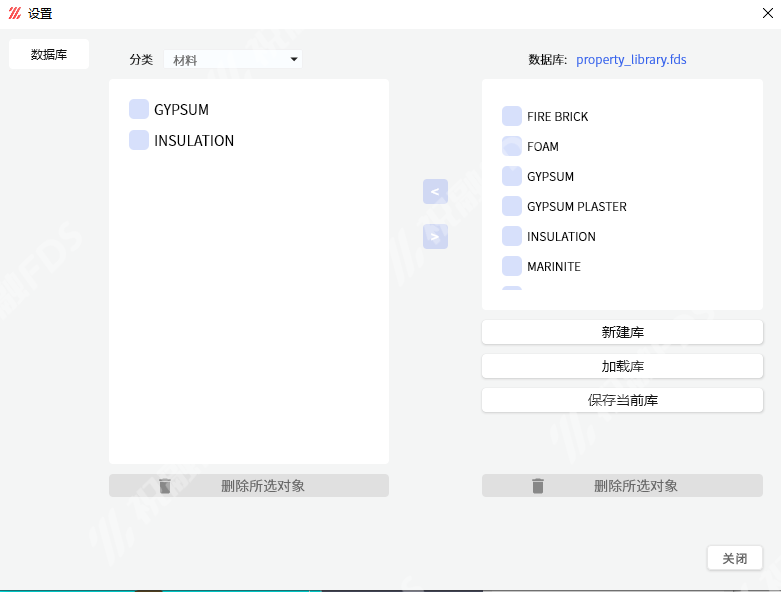Click trash icon under right library list
Screen dimensions: 781x592
coord(538,485)
